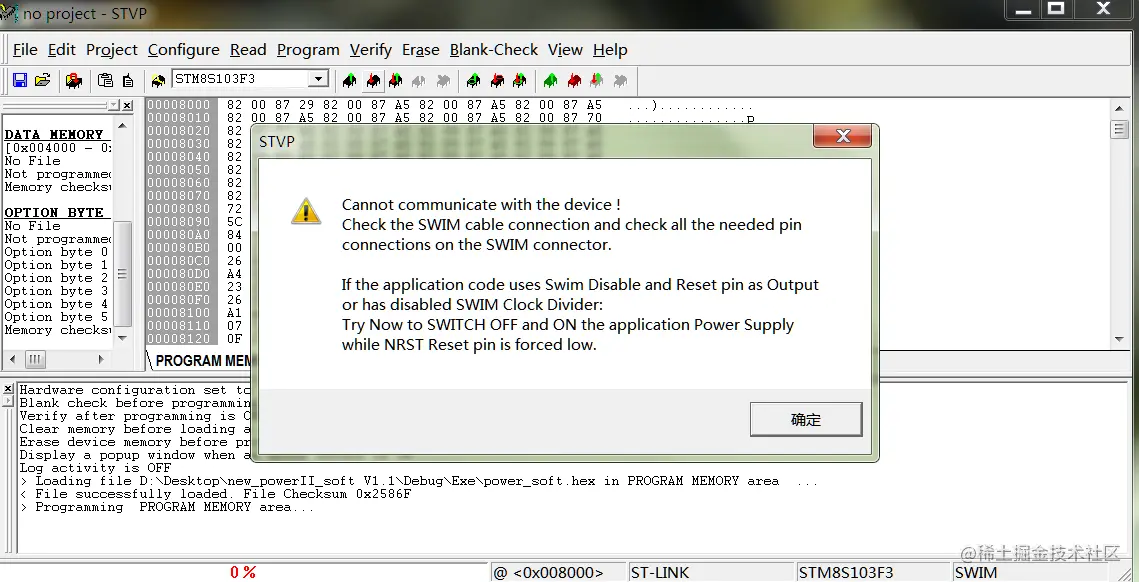Click the grayed-out chip icon with X
1139x582 pixels.
pos(443,80)
